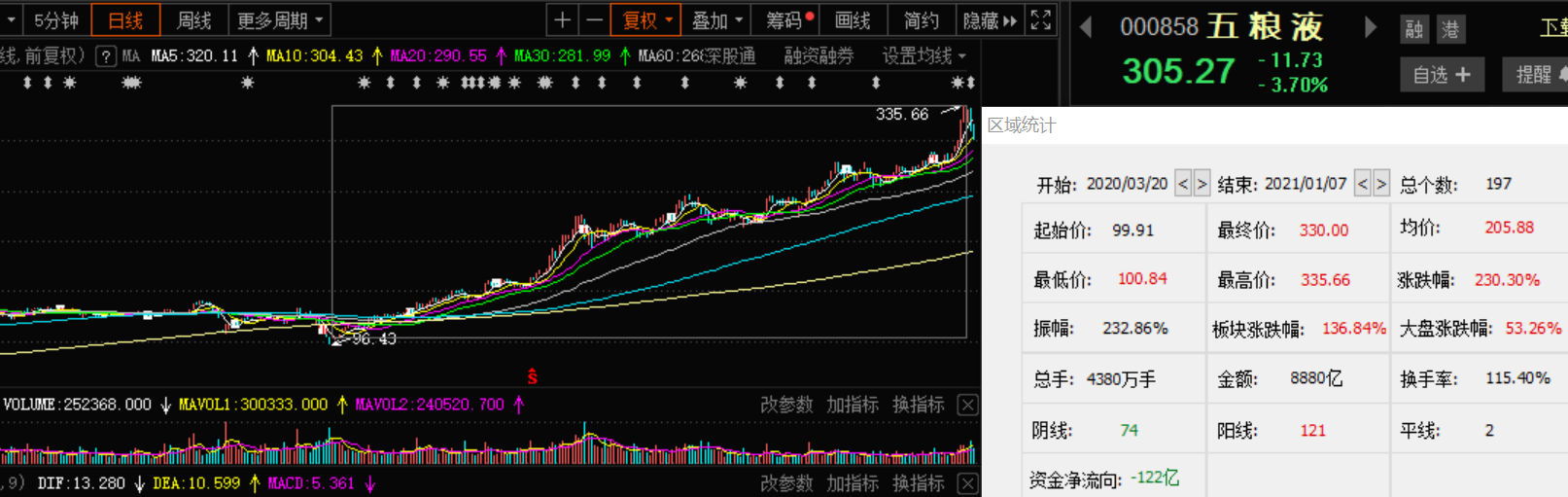This screenshot has width=1568, height=497.
Task: Click the 区域统计 dialog title
Action: point(1022,125)
